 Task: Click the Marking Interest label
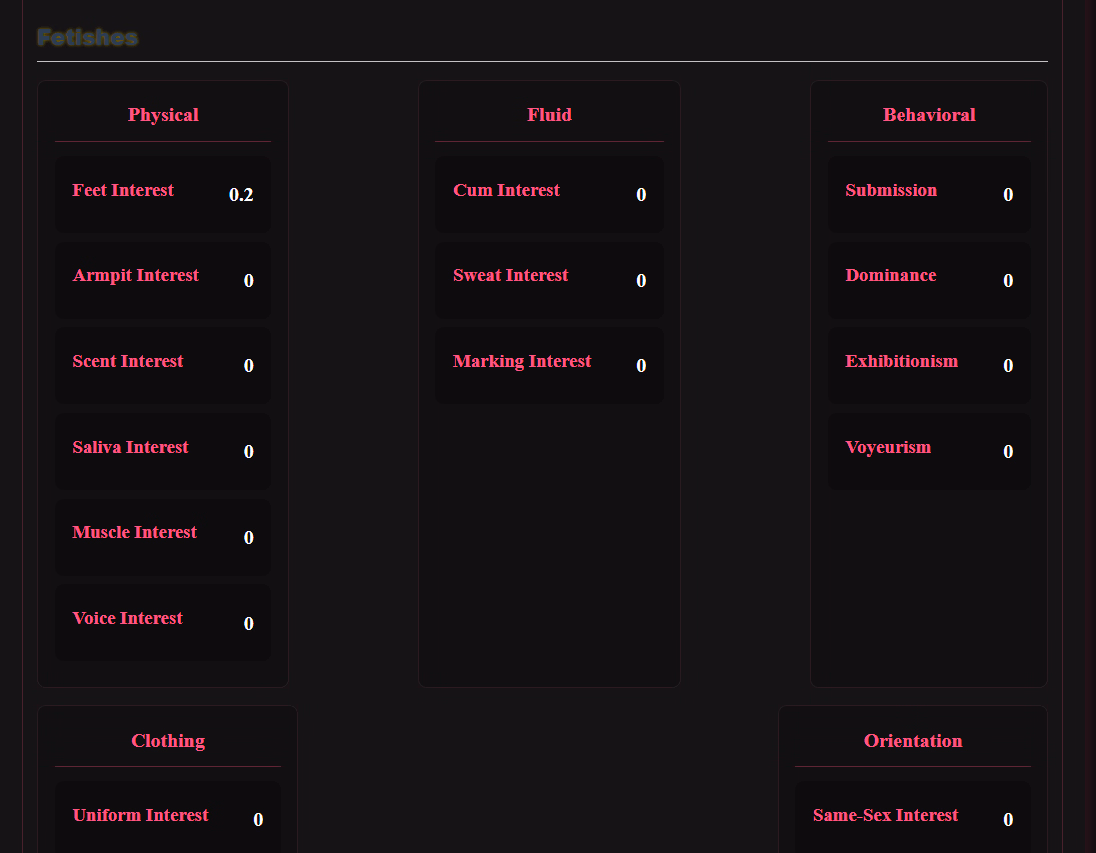tap(522, 361)
